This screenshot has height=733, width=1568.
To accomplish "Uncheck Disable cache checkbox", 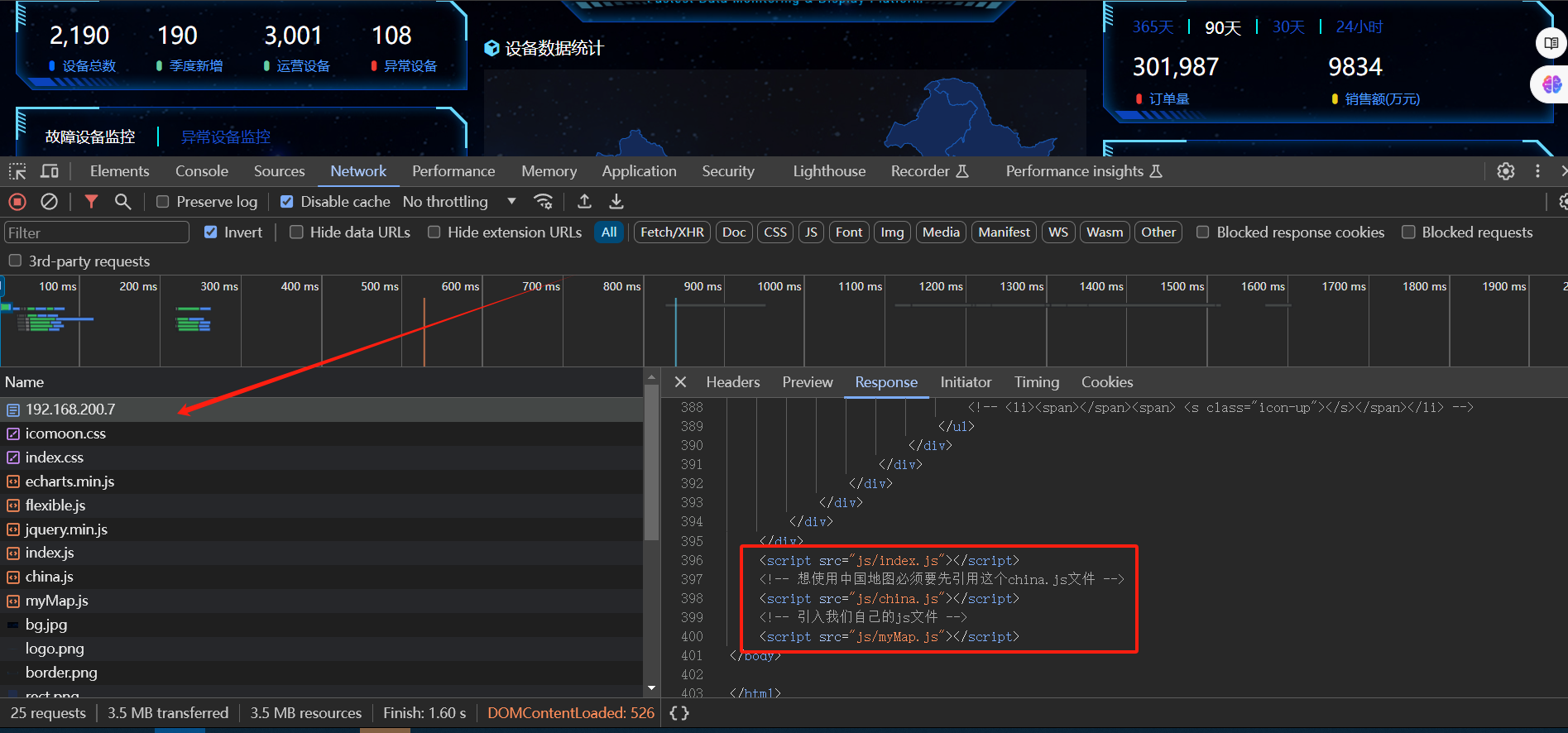I will (287, 202).
